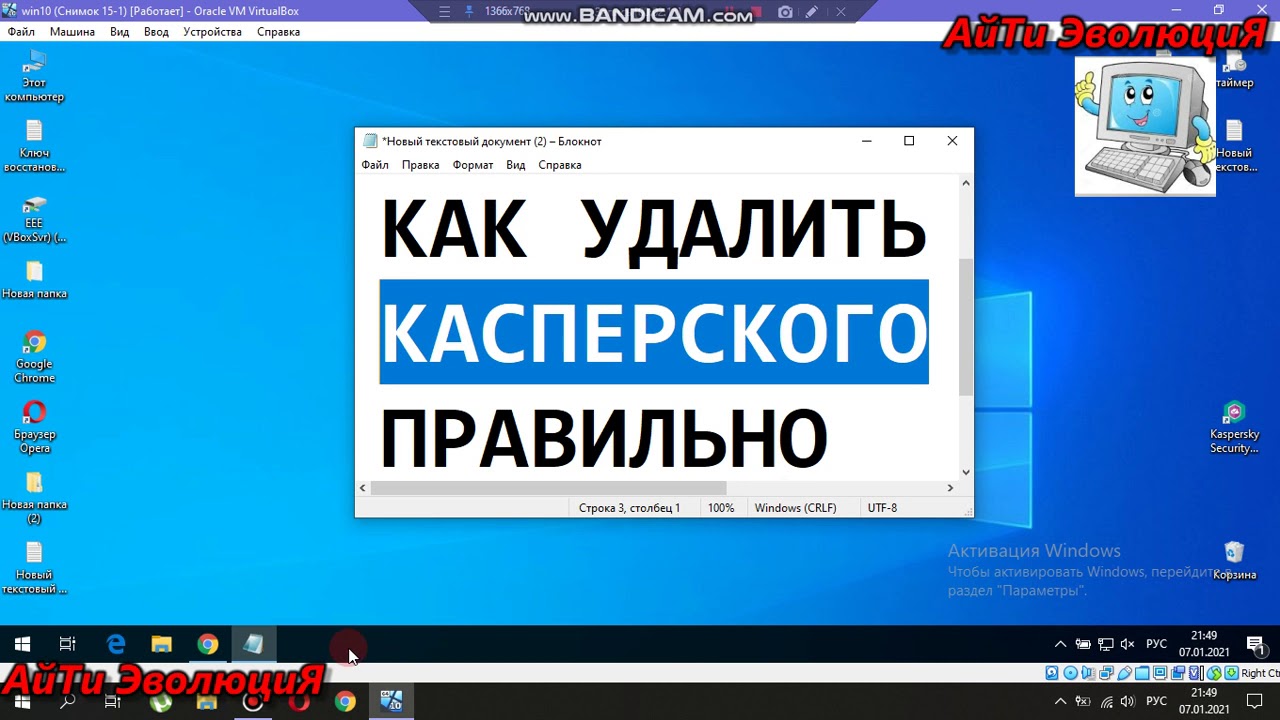The width and height of the screenshot is (1280, 720).
Task: Click the VirtualBox shared folders indicator
Action: [x=1142, y=673]
